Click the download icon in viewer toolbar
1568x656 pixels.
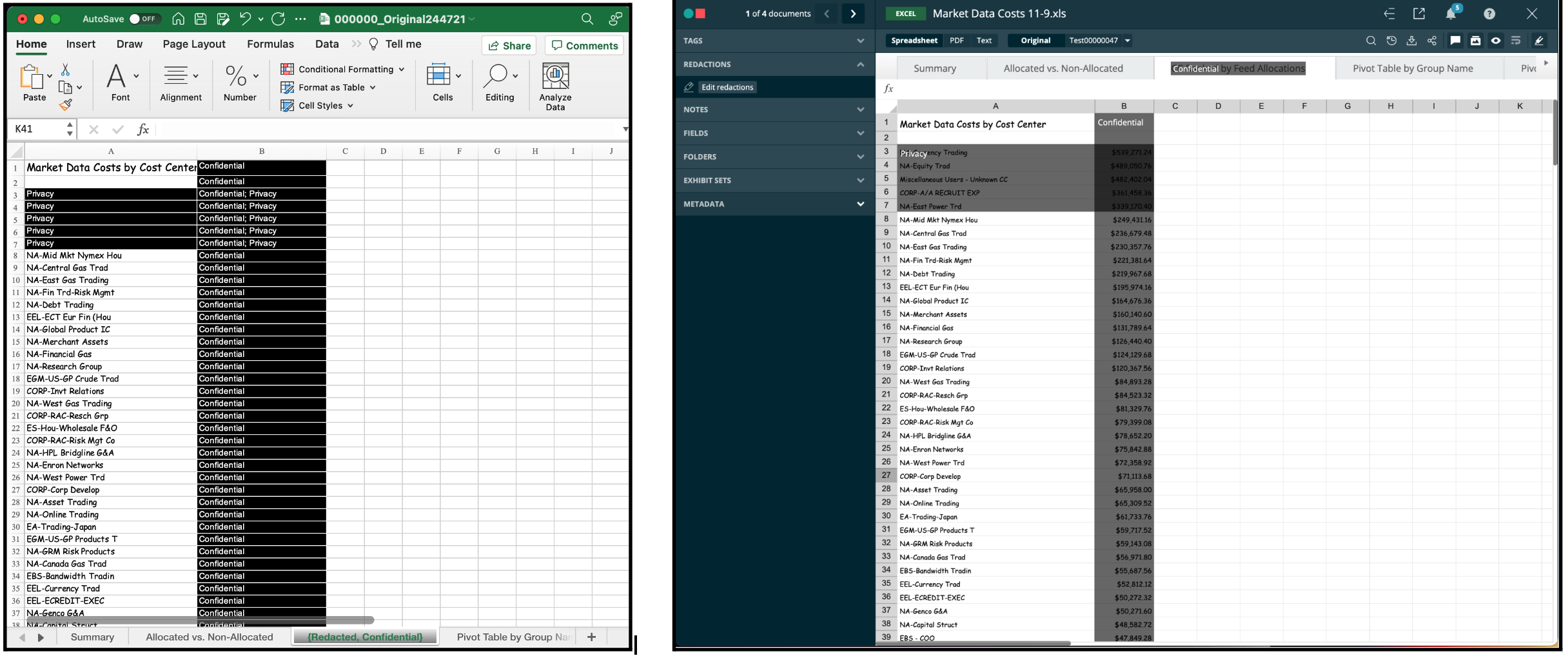1411,41
